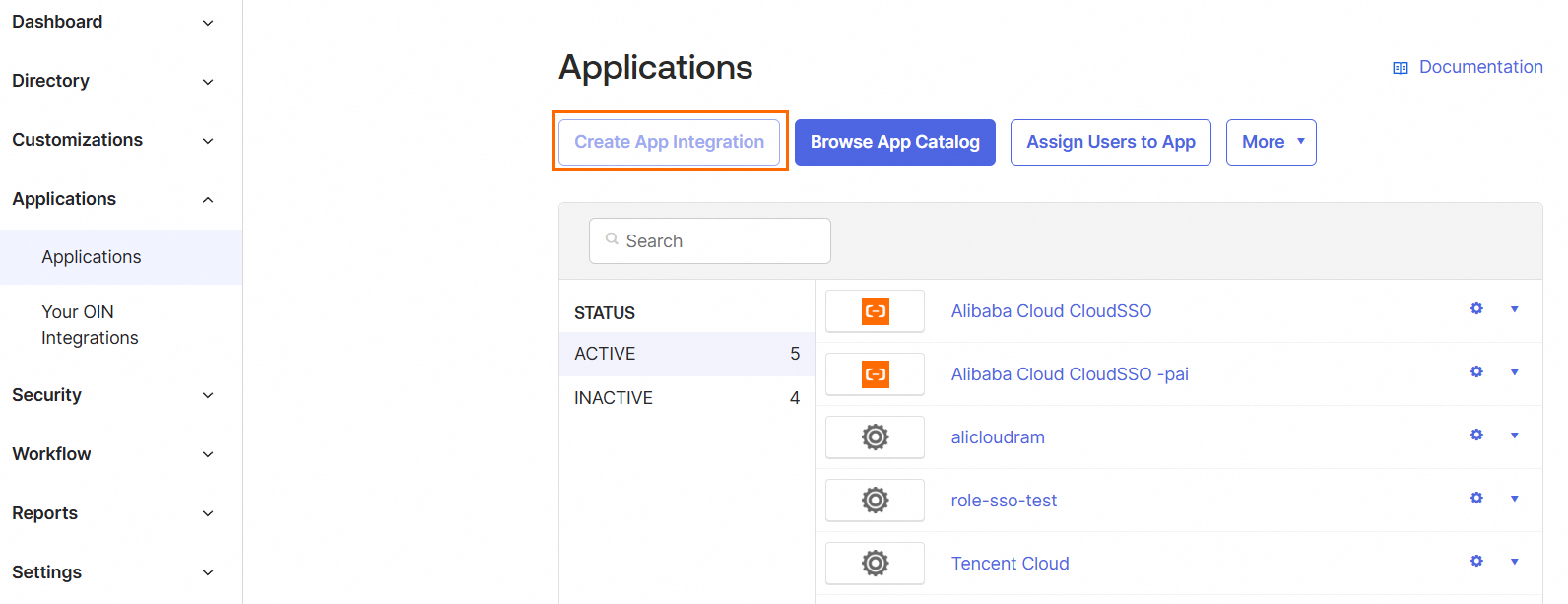This screenshot has width=1568, height=604.
Task: Select Your OIN Integrations in sidebar
Action: tap(90, 325)
